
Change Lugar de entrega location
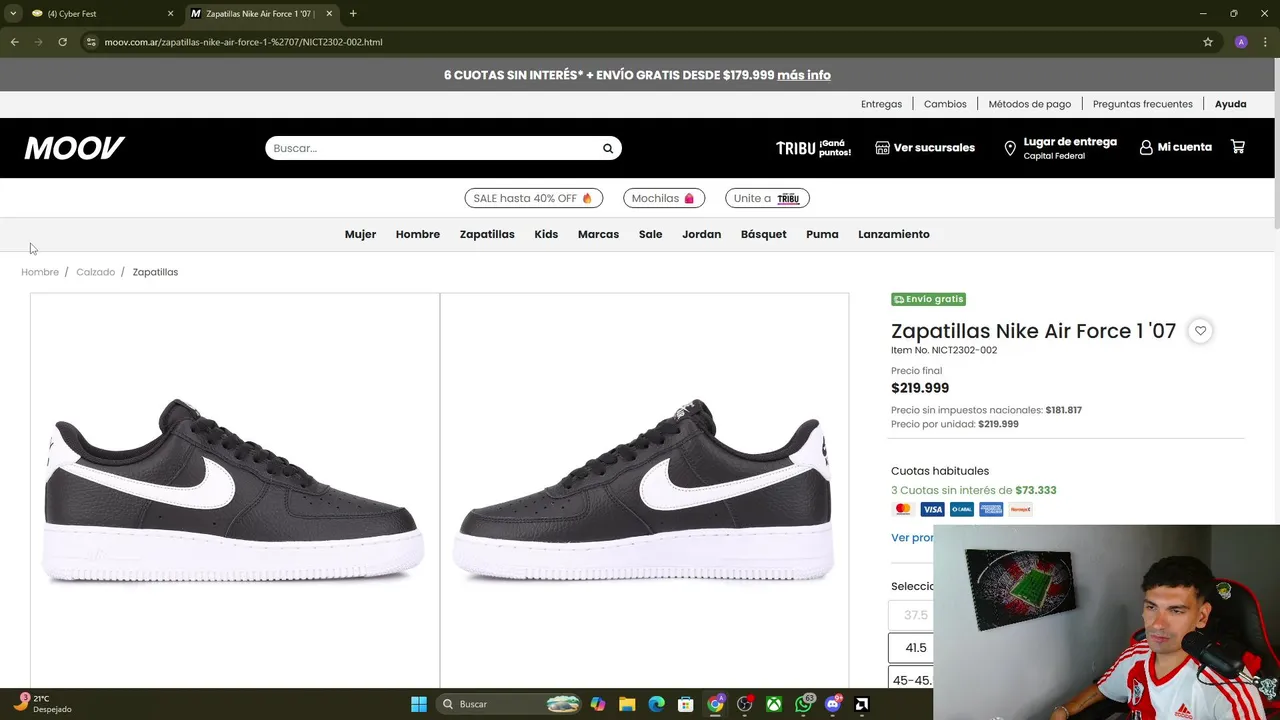(x=1060, y=148)
